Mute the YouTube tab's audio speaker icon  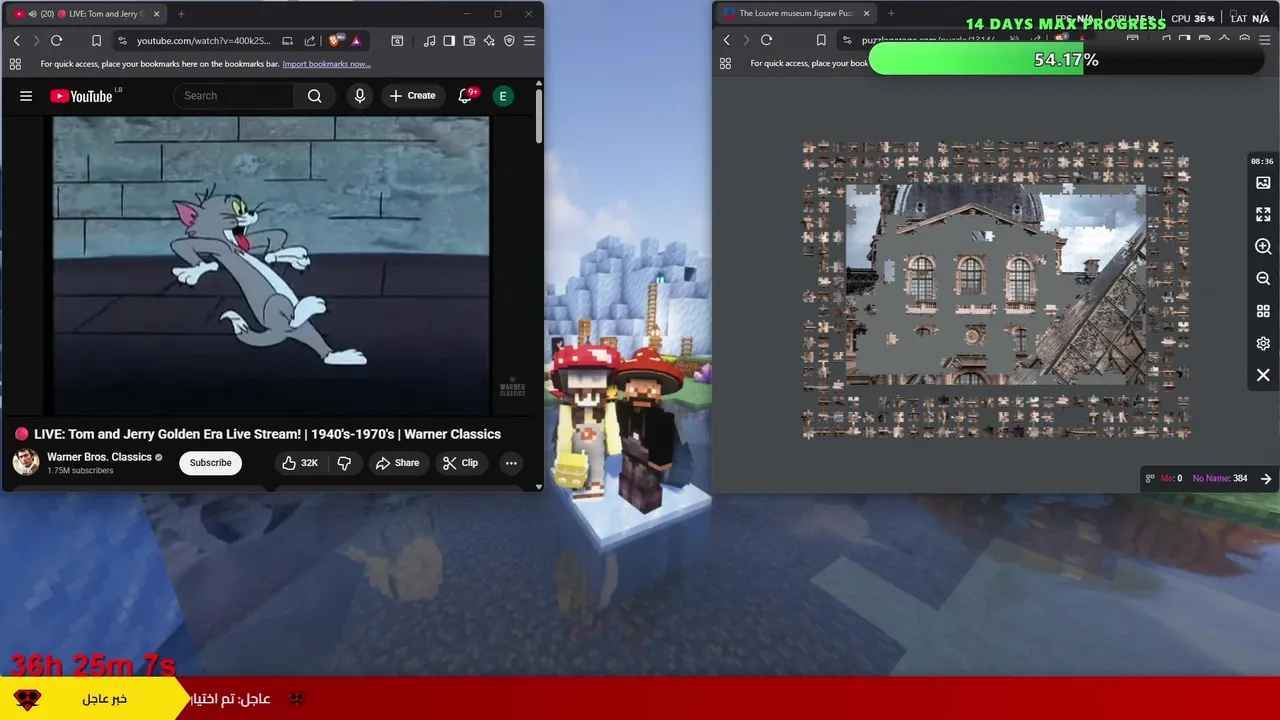[x=33, y=14]
